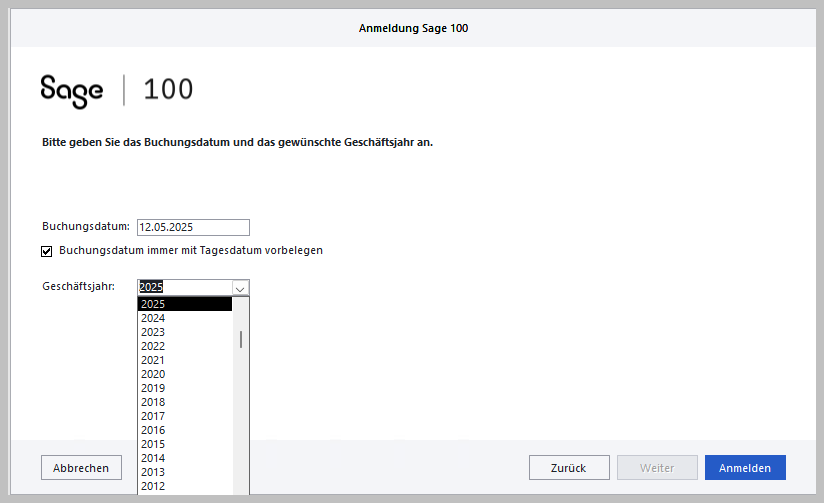Select 2018 in the year list
The height and width of the screenshot is (503, 824).
[x=184, y=402]
